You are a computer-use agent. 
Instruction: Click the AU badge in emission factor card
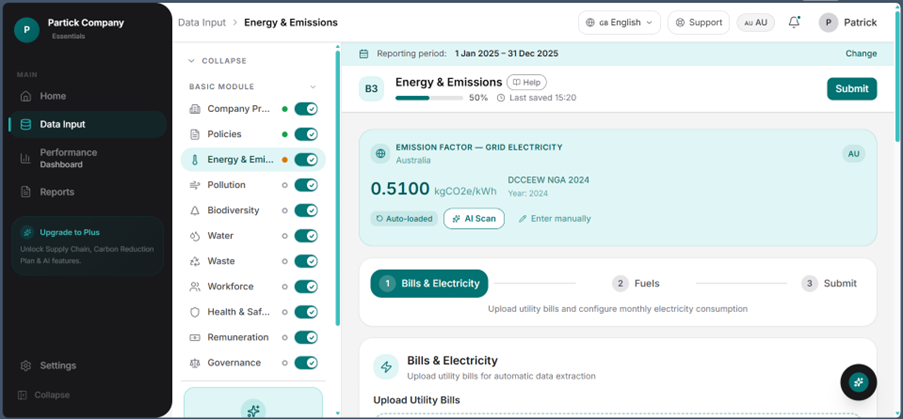[853, 154]
